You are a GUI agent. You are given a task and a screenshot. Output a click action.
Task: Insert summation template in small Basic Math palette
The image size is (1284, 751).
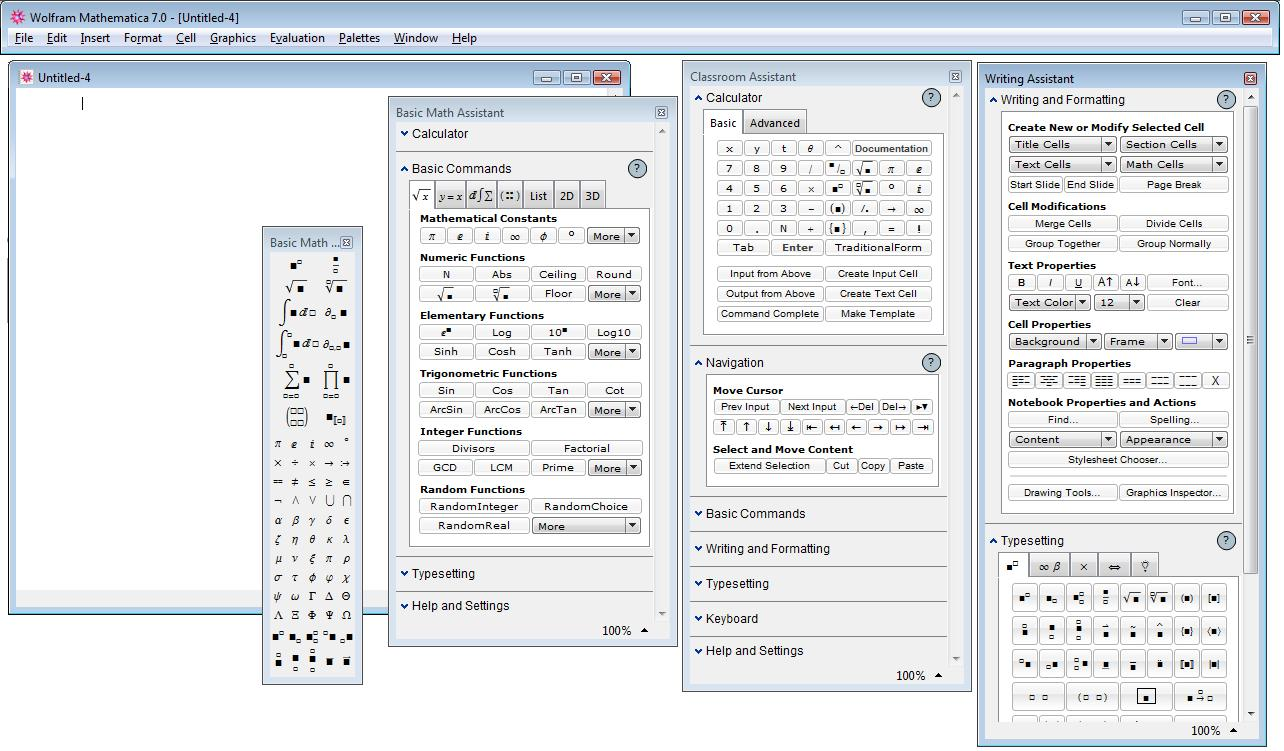point(296,382)
